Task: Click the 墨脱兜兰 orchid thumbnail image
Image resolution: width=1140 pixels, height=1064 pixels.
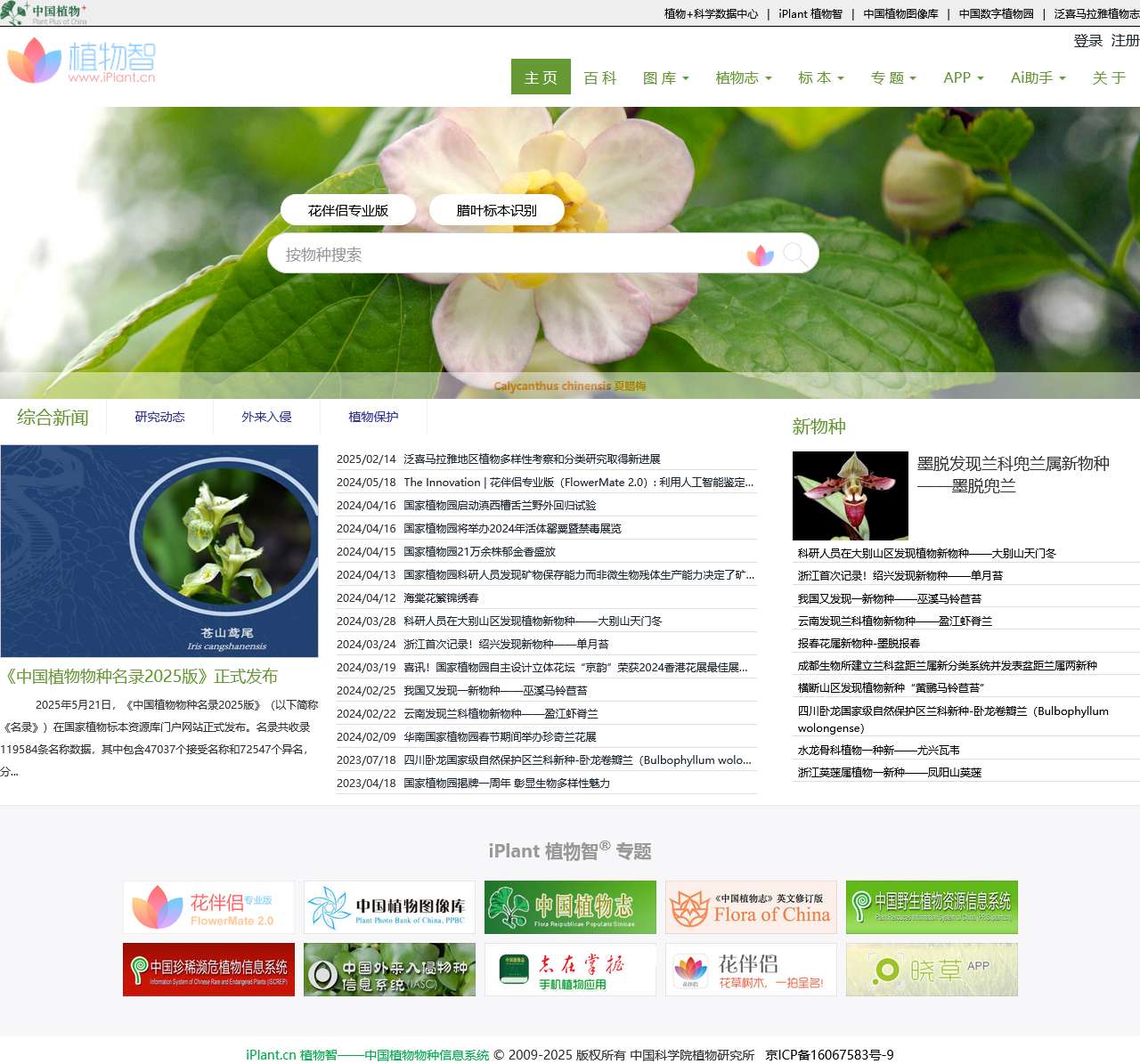Action: [x=850, y=495]
